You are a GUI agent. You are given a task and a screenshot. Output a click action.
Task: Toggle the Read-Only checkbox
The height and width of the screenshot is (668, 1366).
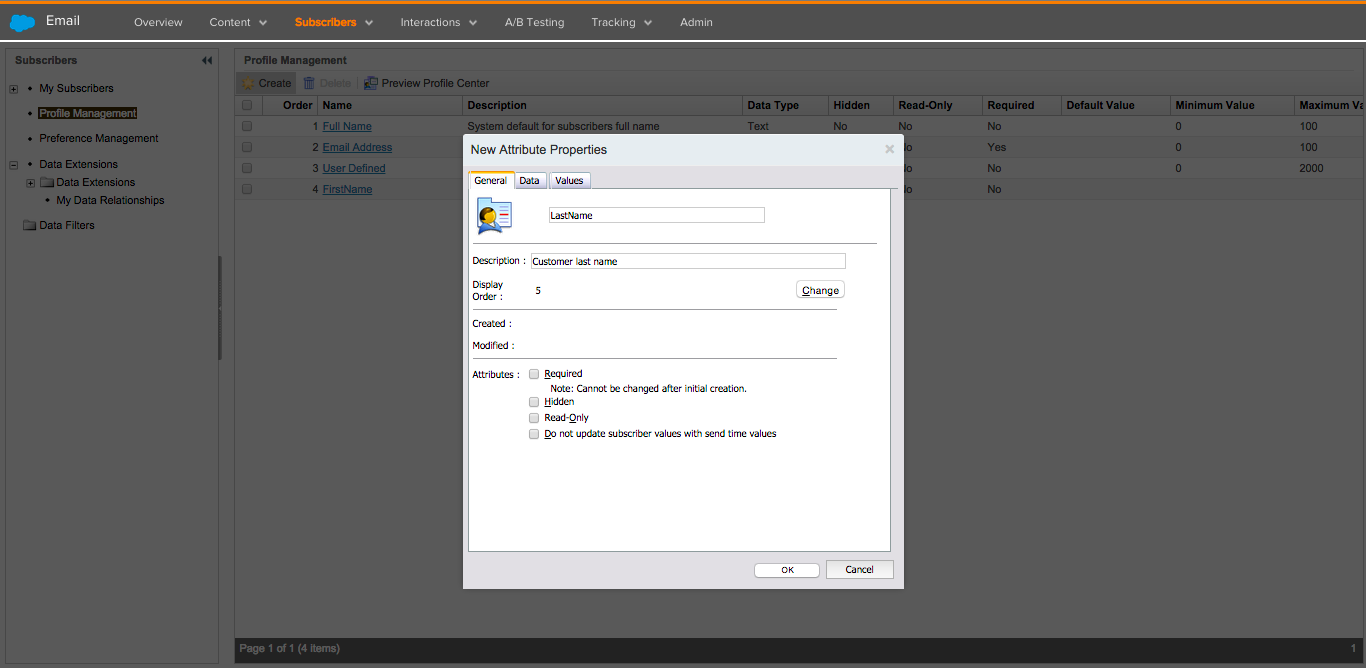[534, 418]
